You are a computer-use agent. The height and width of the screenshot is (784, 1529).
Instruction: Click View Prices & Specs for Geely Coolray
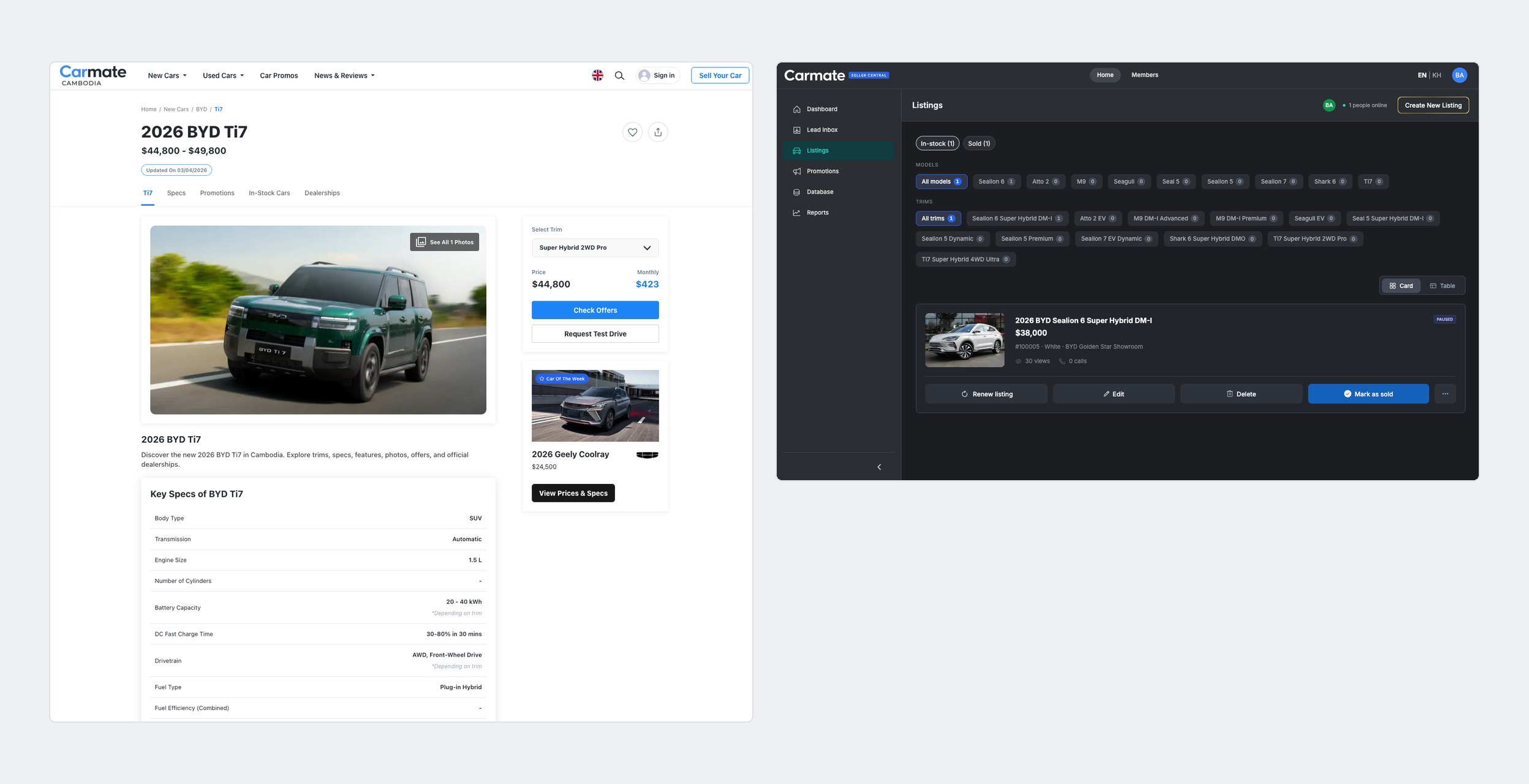point(573,493)
